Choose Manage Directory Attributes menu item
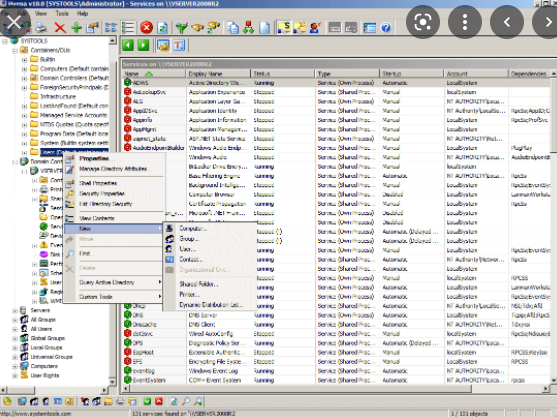 pos(113,169)
